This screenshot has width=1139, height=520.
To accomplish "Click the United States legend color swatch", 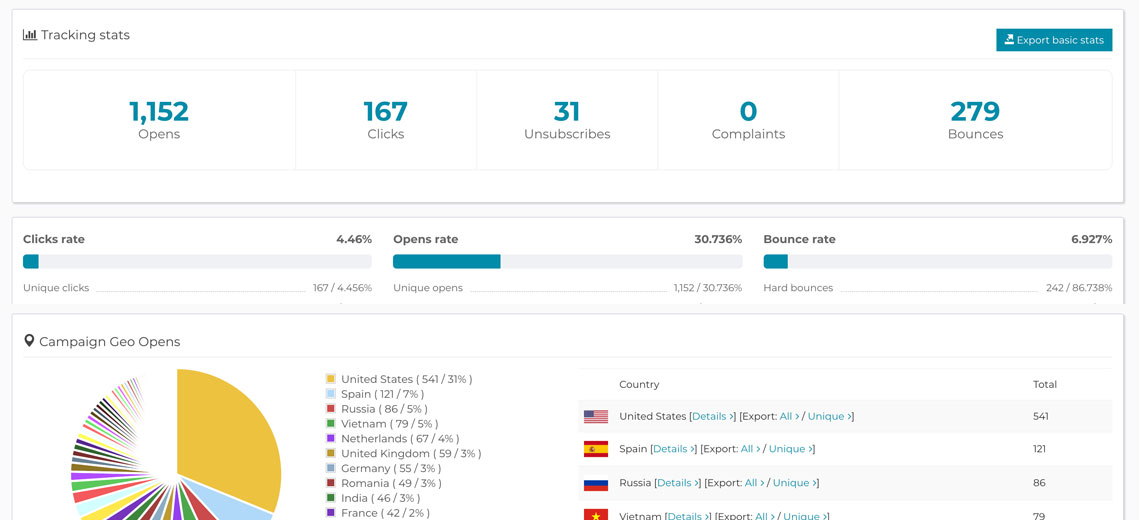I will pyautogui.click(x=331, y=378).
